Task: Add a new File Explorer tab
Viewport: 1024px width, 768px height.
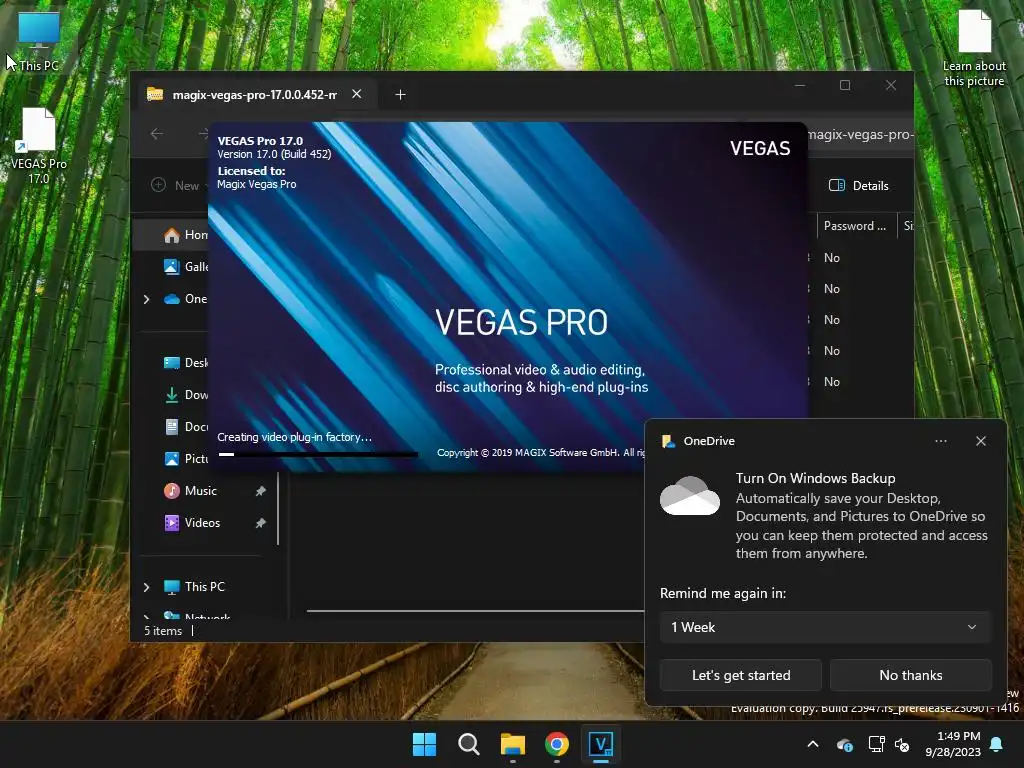Action: pyautogui.click(x=400, y=95)
